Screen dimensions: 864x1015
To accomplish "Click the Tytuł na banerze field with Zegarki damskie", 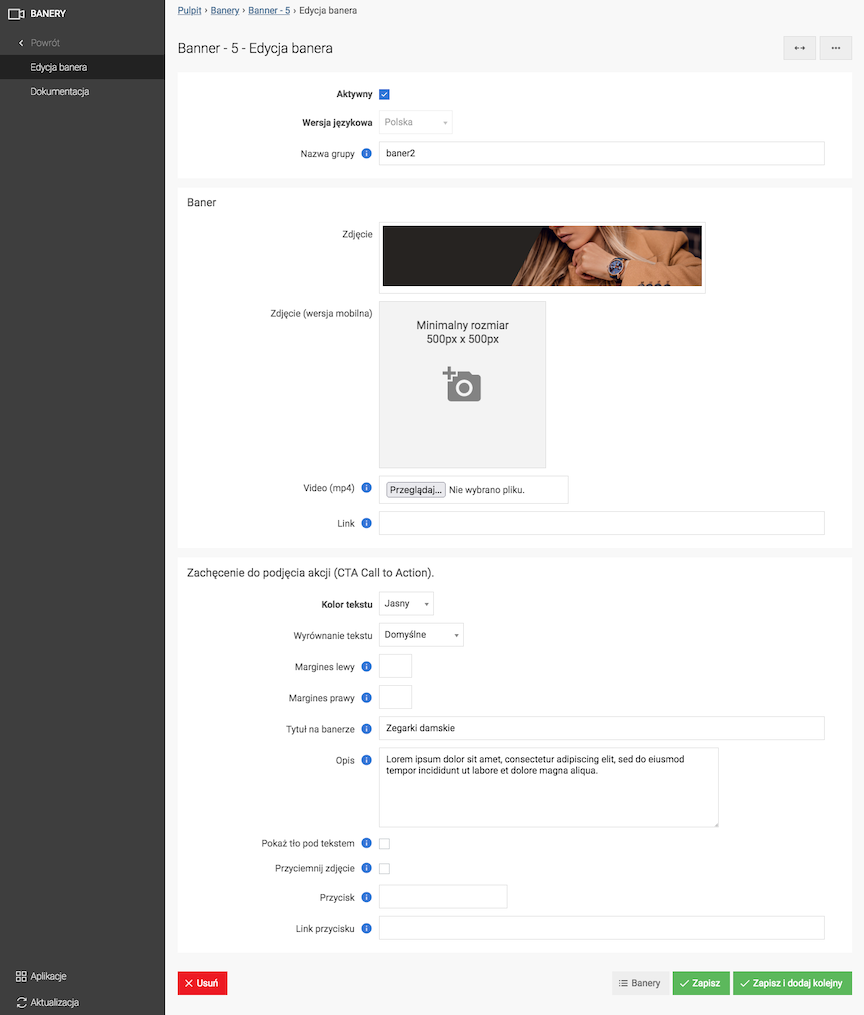I will pyautogui.click(x=601, y=728).
